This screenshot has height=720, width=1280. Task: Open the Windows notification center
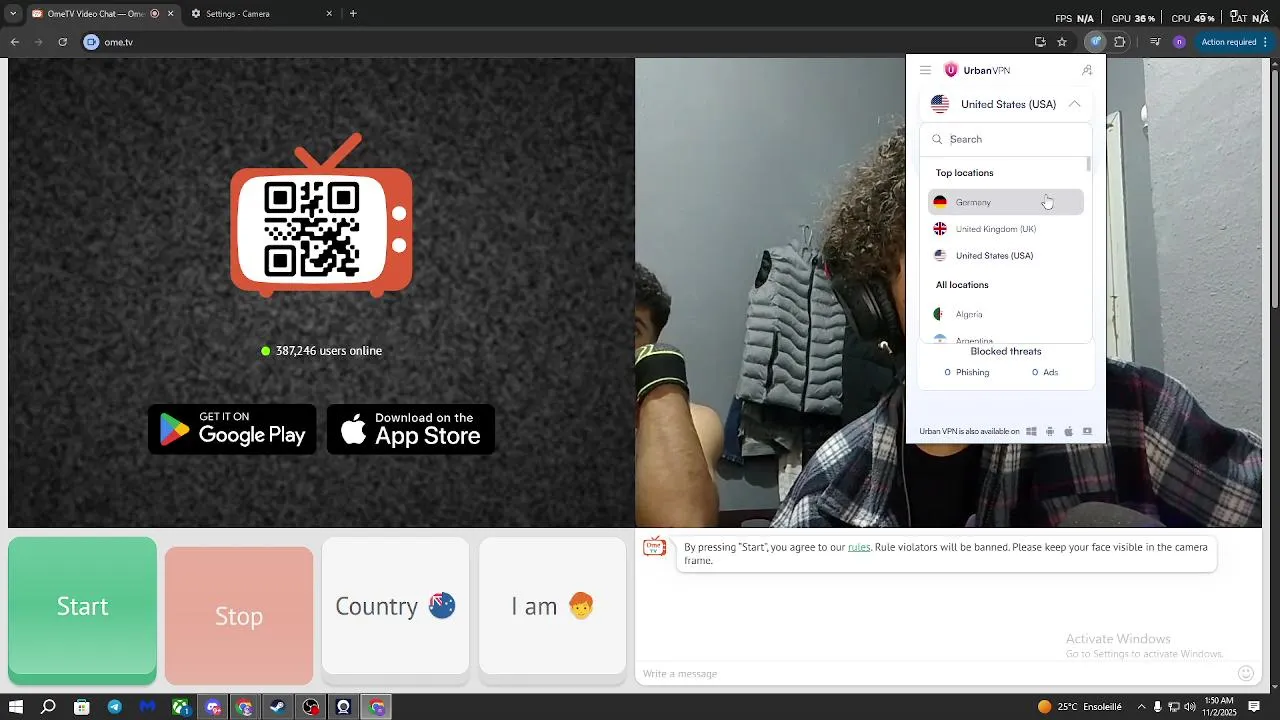click(x=1254, y=707)
